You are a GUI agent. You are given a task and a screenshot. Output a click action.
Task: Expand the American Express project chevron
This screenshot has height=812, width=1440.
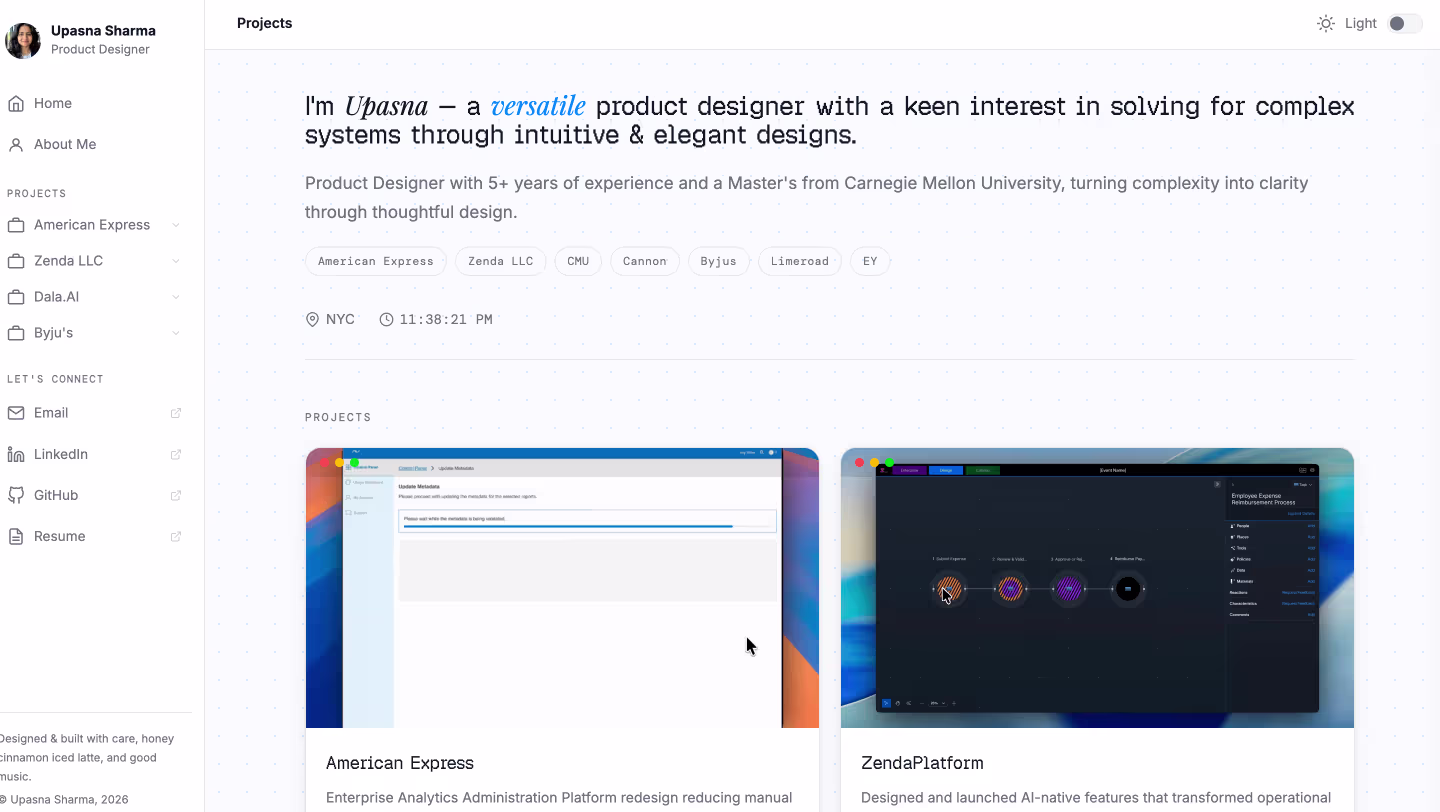(x=176, y=225)
